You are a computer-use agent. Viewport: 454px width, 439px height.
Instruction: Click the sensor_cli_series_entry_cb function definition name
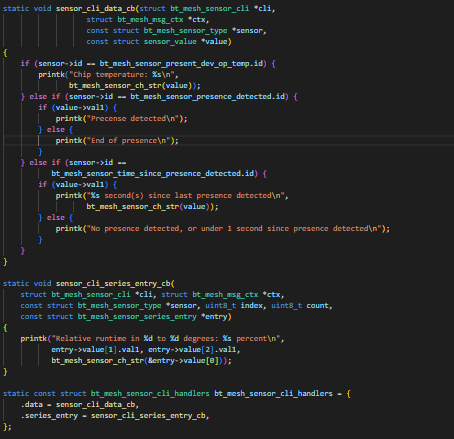click(113, 283)
